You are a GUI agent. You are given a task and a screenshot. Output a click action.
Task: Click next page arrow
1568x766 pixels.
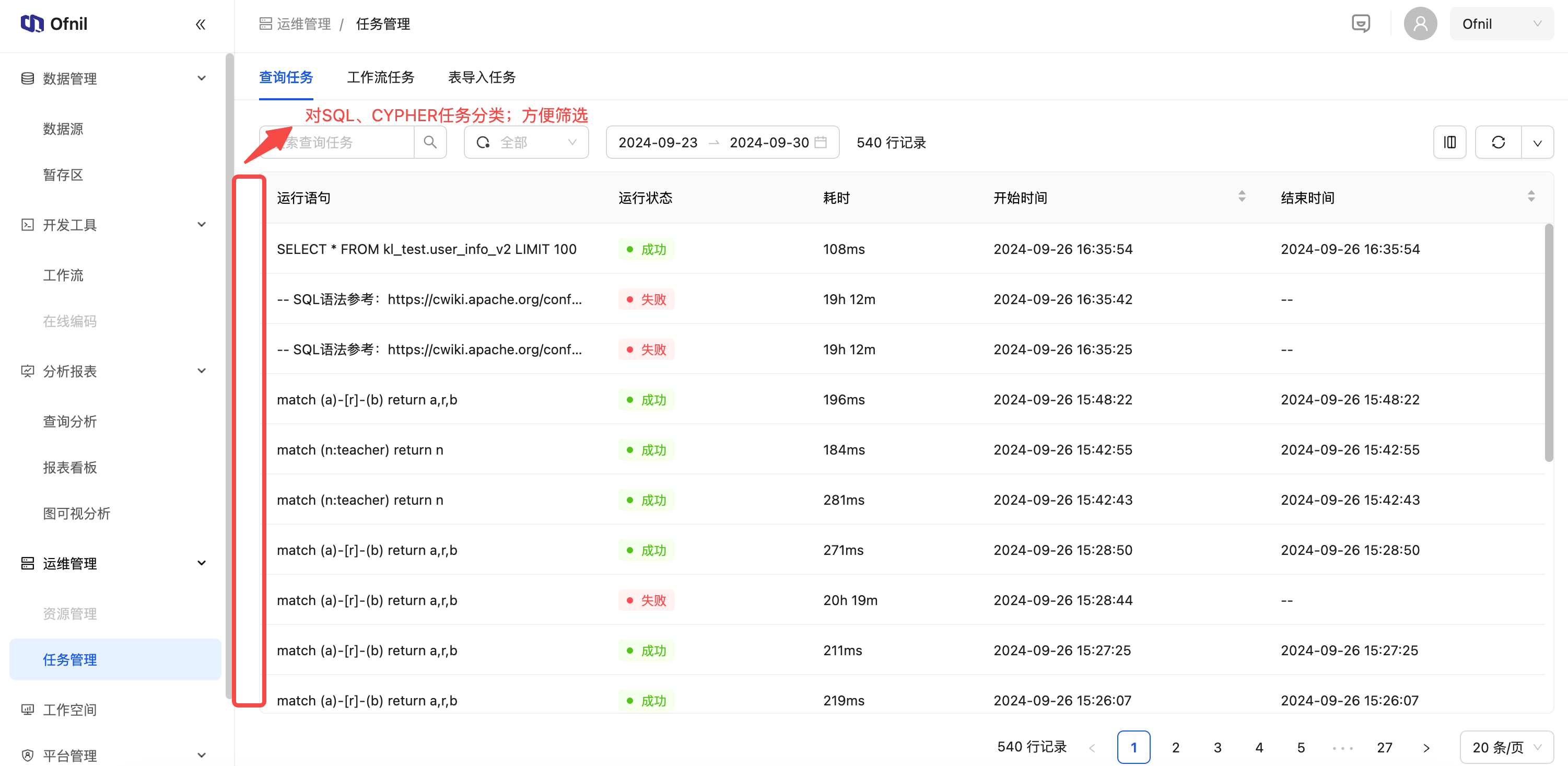[1426, 747]
